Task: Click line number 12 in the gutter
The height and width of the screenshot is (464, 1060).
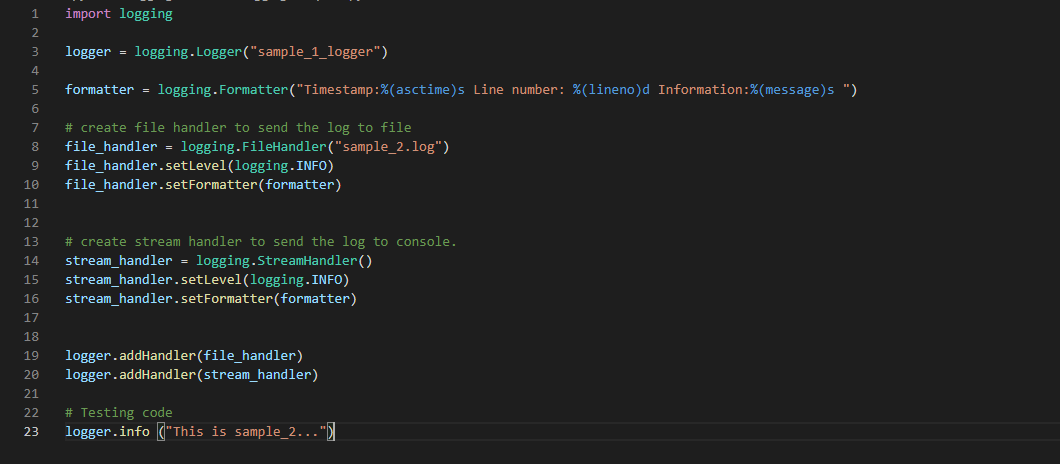Action: [x=31, y=223]
